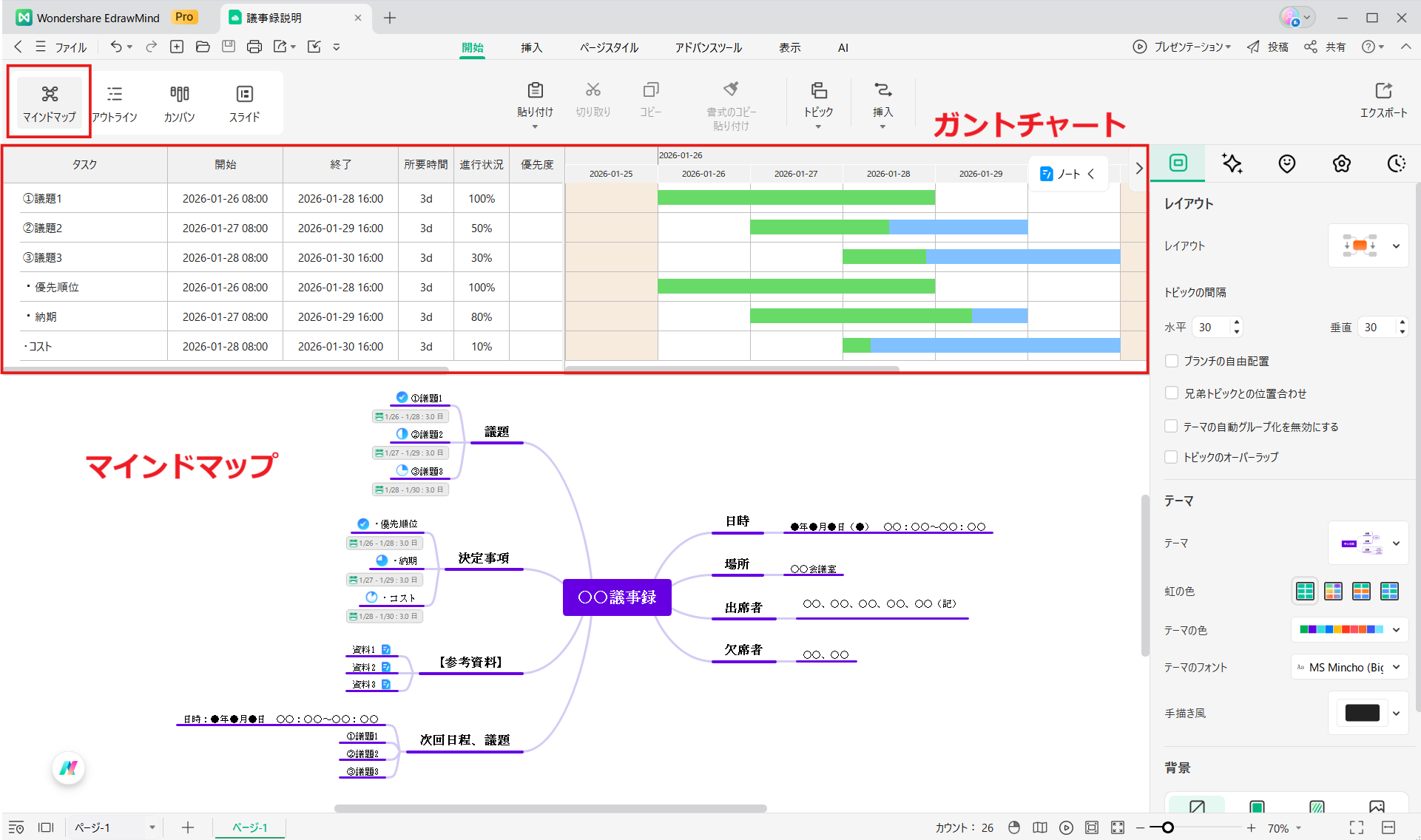Select the マインドマップ view icon
Viewport: 1421px width, 840px height.
coord(49,102)
